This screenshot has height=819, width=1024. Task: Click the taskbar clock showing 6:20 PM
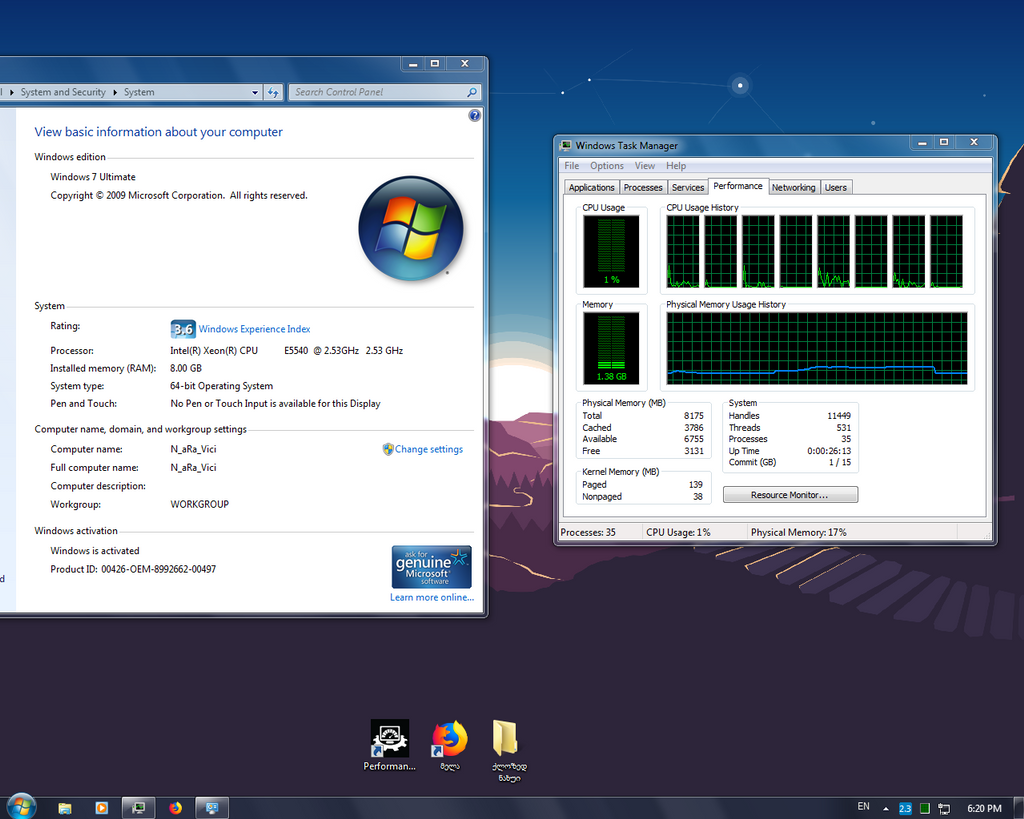(984, 809)
